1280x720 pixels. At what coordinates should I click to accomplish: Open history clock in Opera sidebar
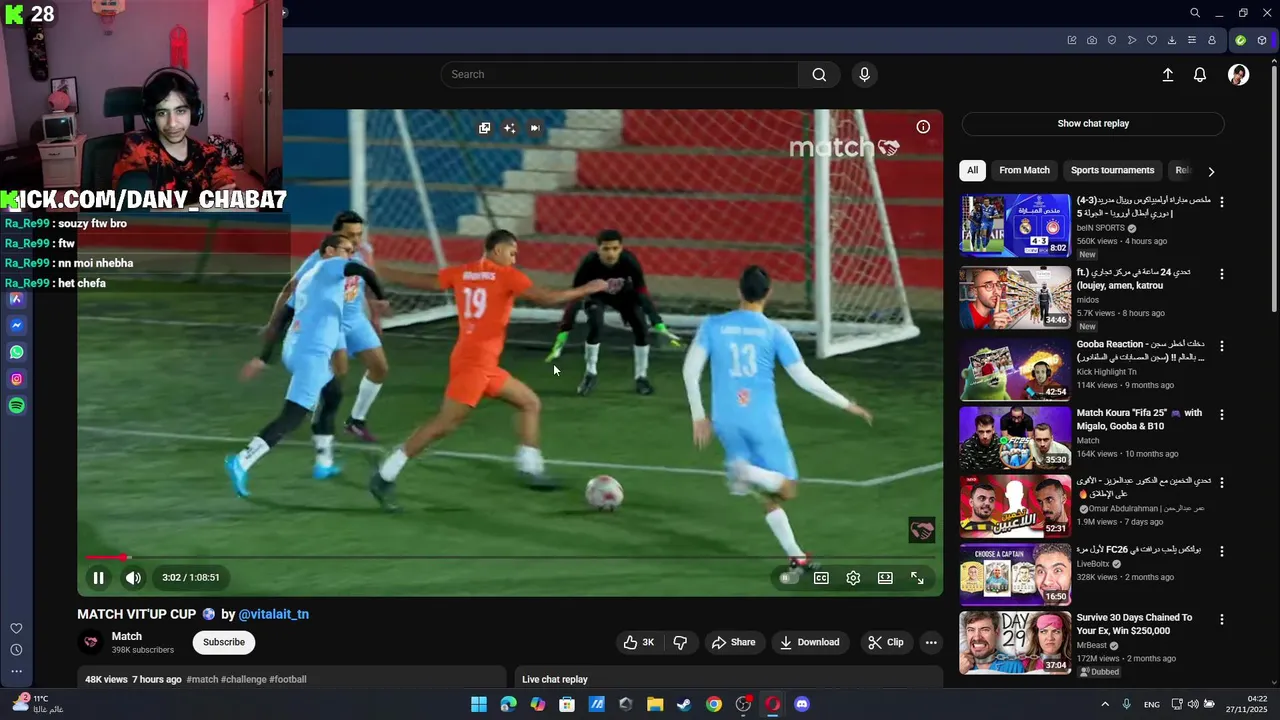coord(16,650)
